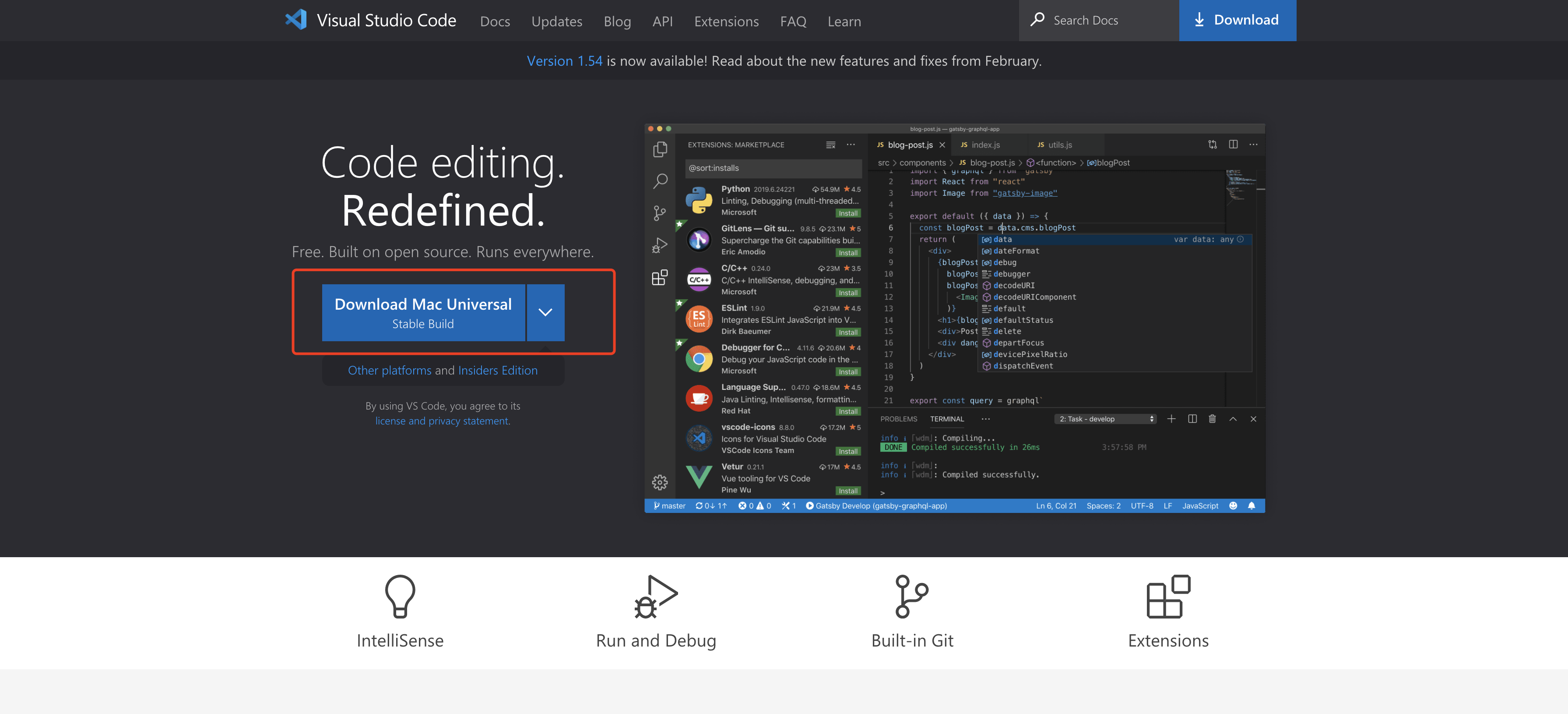This screenshot has height=714, width=1568.
Task: Click the magnifier icon in Search Docs
Action: pyautogui.click(x=1037, y=20)
